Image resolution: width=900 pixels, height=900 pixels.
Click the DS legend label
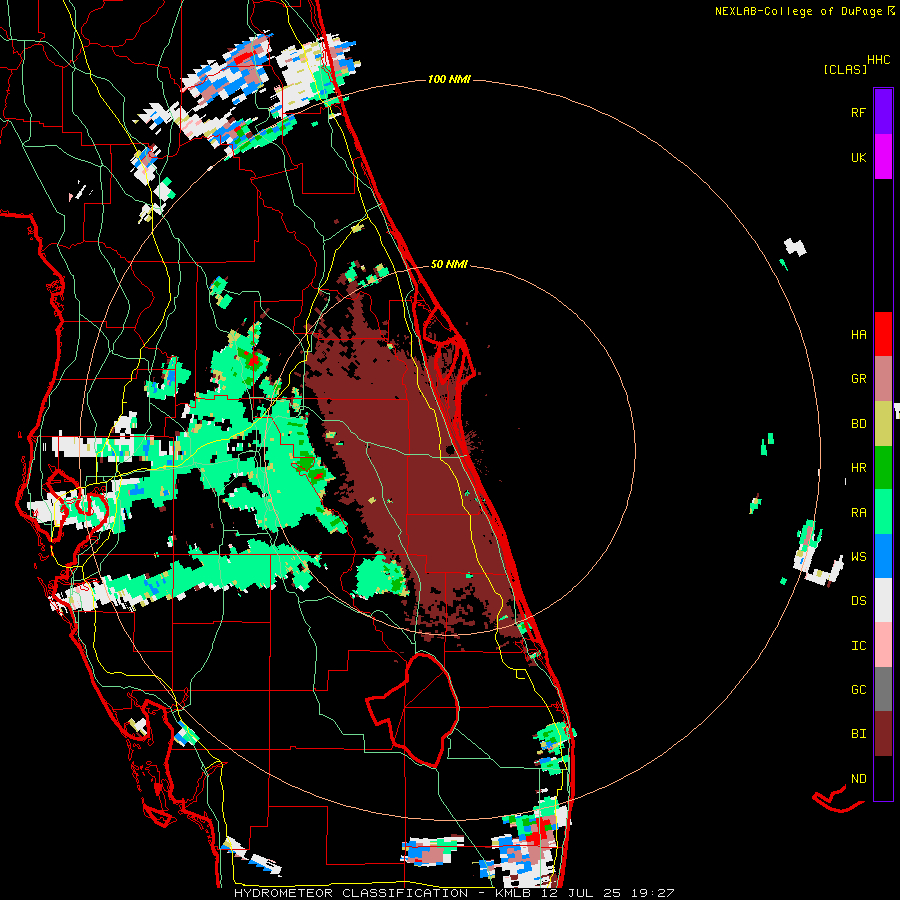coord(858,600)
